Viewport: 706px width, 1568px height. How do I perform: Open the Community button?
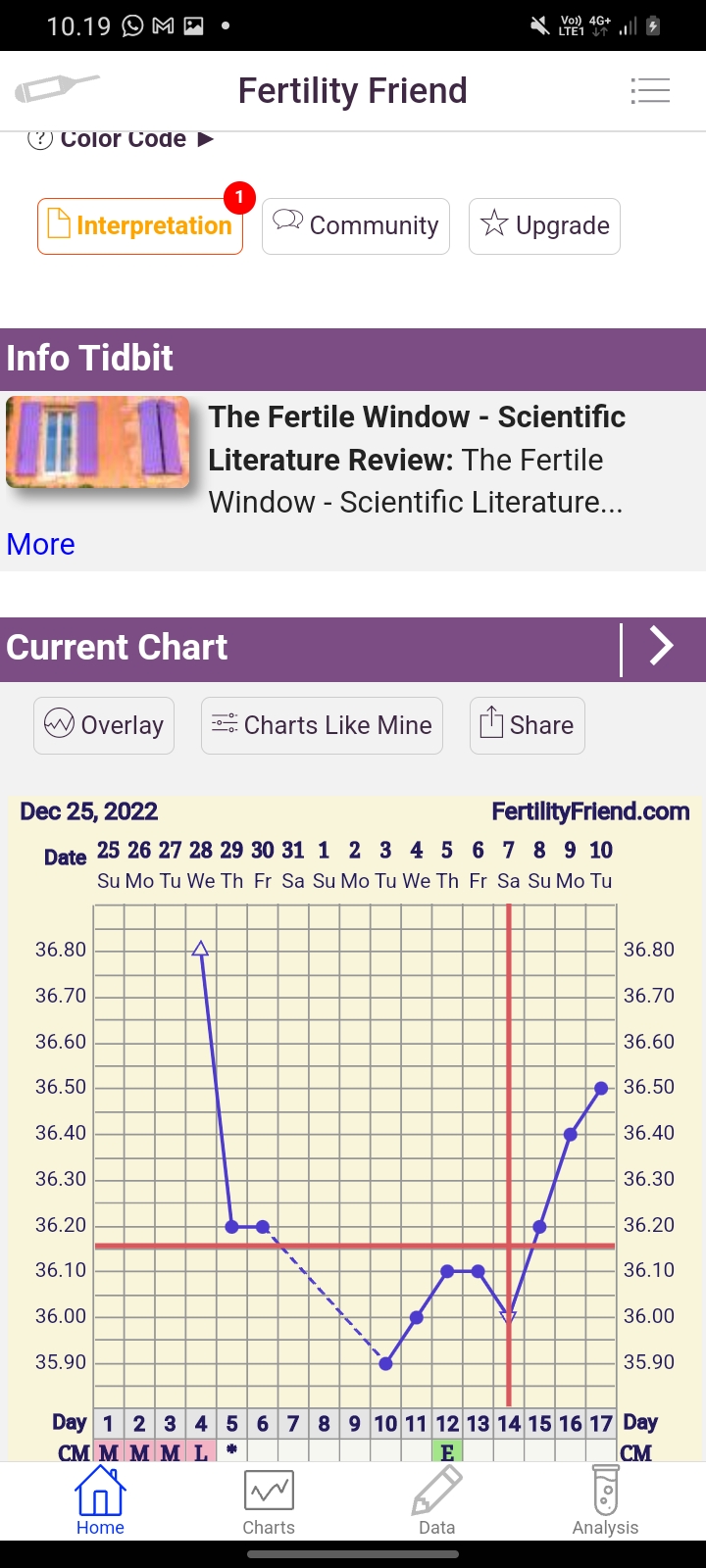coord(355,226)
